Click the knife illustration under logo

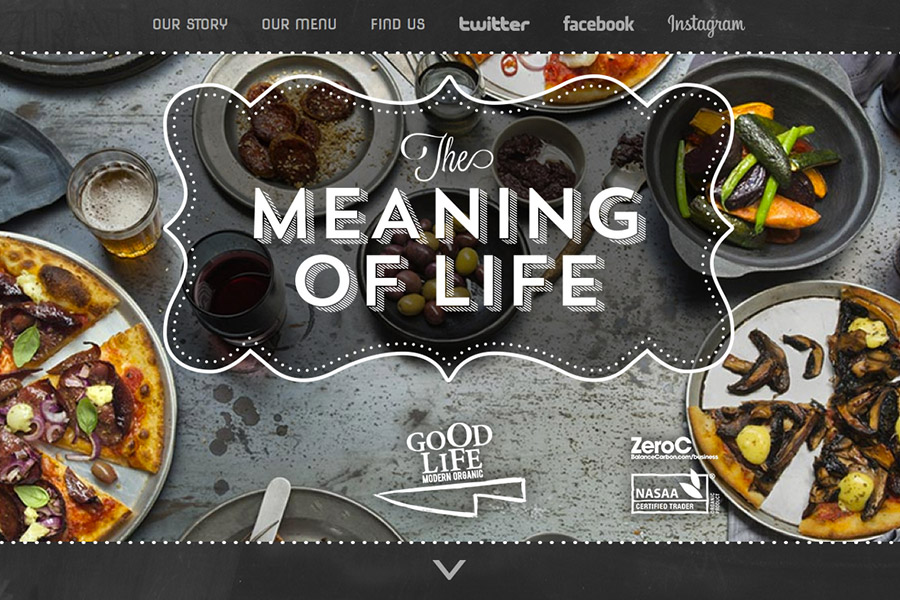[x=451, y=498]
